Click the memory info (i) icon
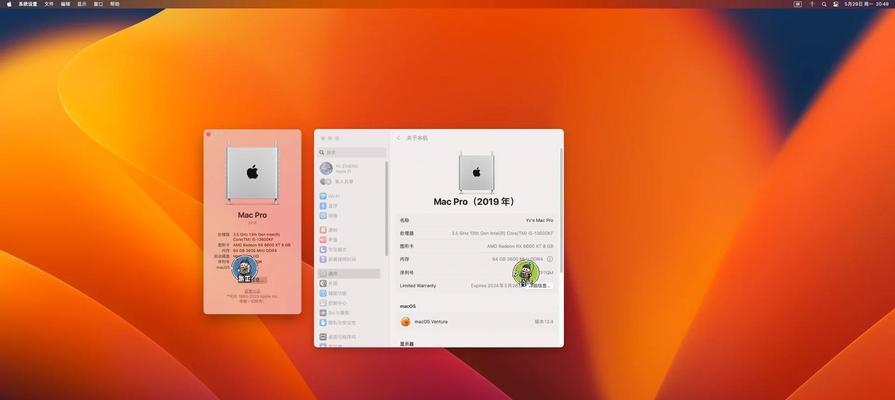Viewport: 895px width, 400px height. pyautogui.click(x=550, y=259)
